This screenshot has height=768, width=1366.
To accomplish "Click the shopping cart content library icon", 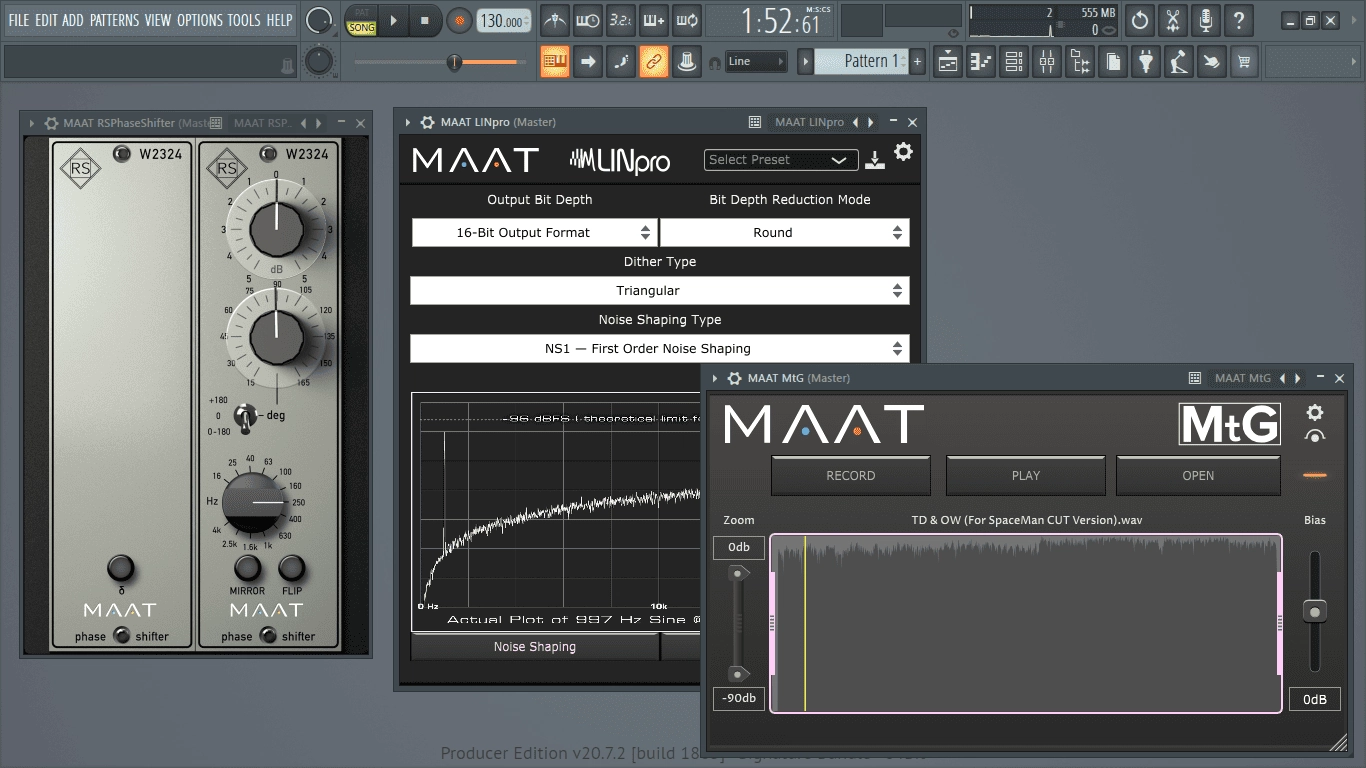I will (1244, 62).
